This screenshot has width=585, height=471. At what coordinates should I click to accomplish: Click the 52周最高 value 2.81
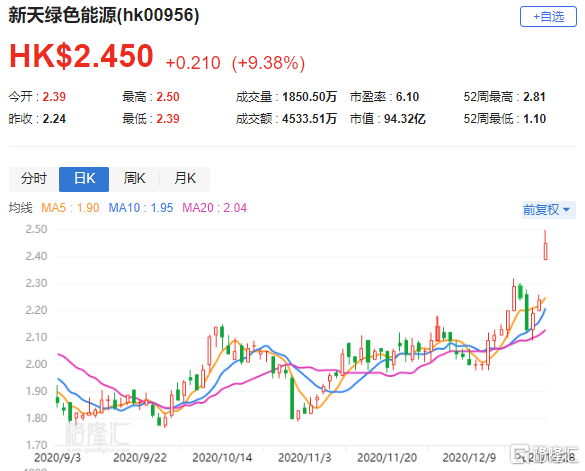coord(534,97)
